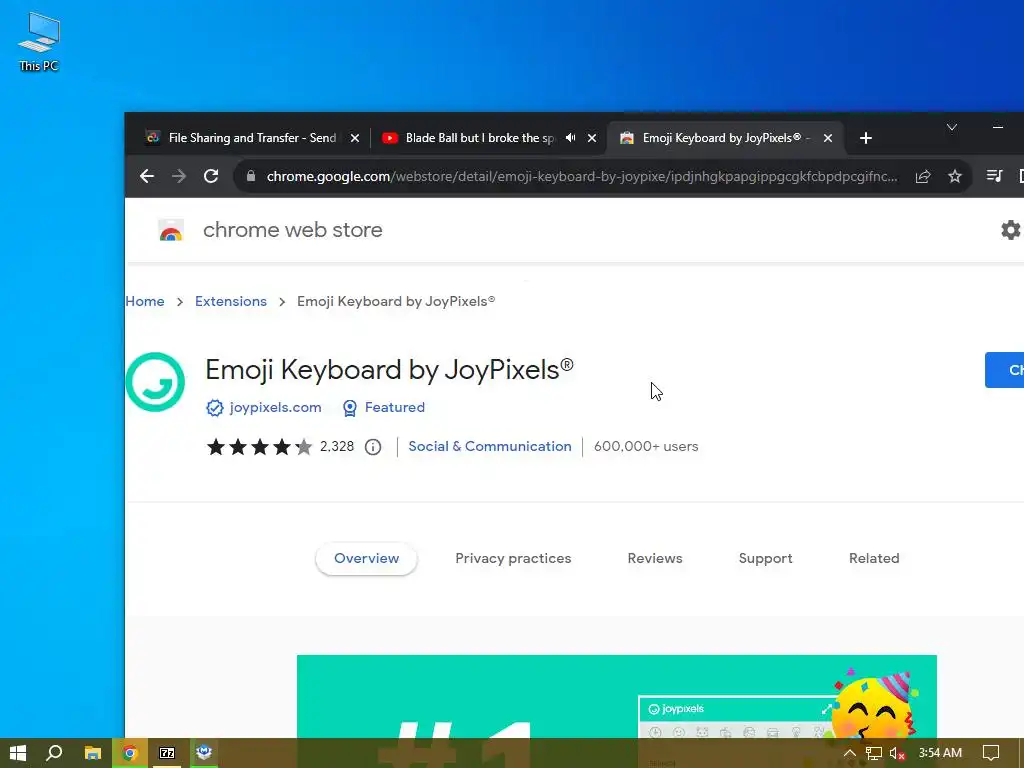Click the star rating

pyautogui.click(x=259, y=447)
